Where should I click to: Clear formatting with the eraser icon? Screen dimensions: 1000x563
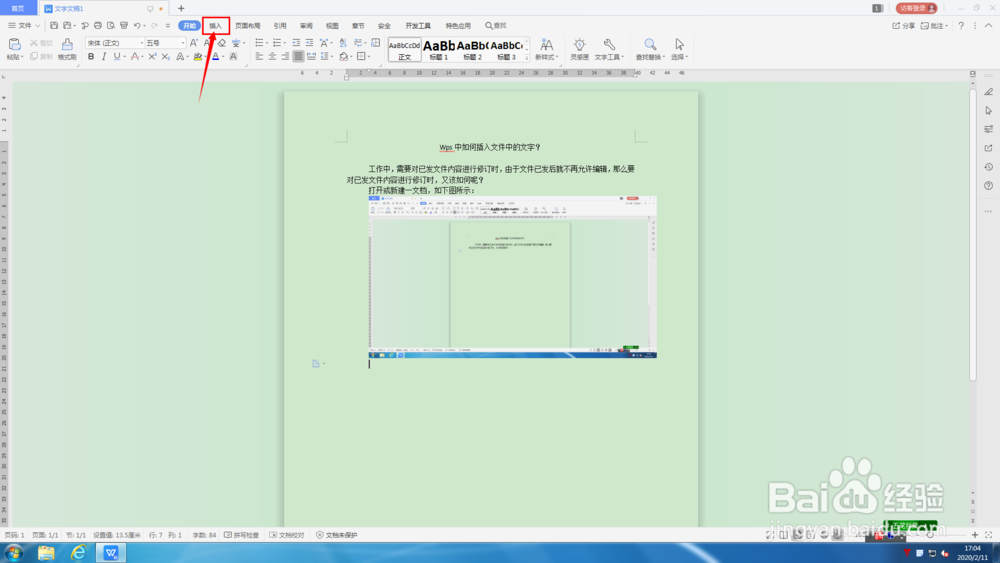pos(221,43)
